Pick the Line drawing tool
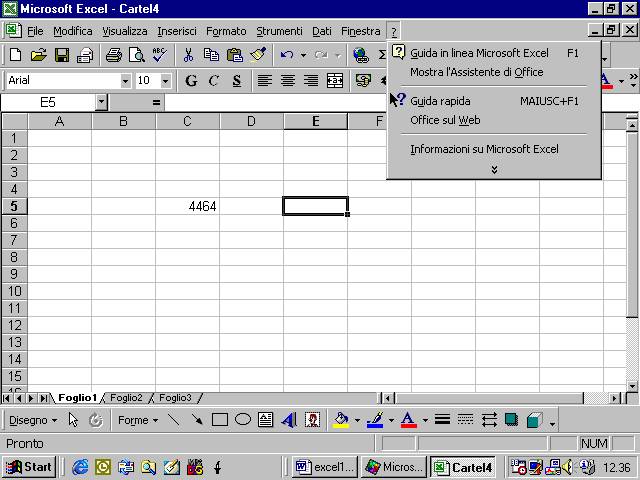The height and width of the screenshot is (480, 640). (174, 420)
